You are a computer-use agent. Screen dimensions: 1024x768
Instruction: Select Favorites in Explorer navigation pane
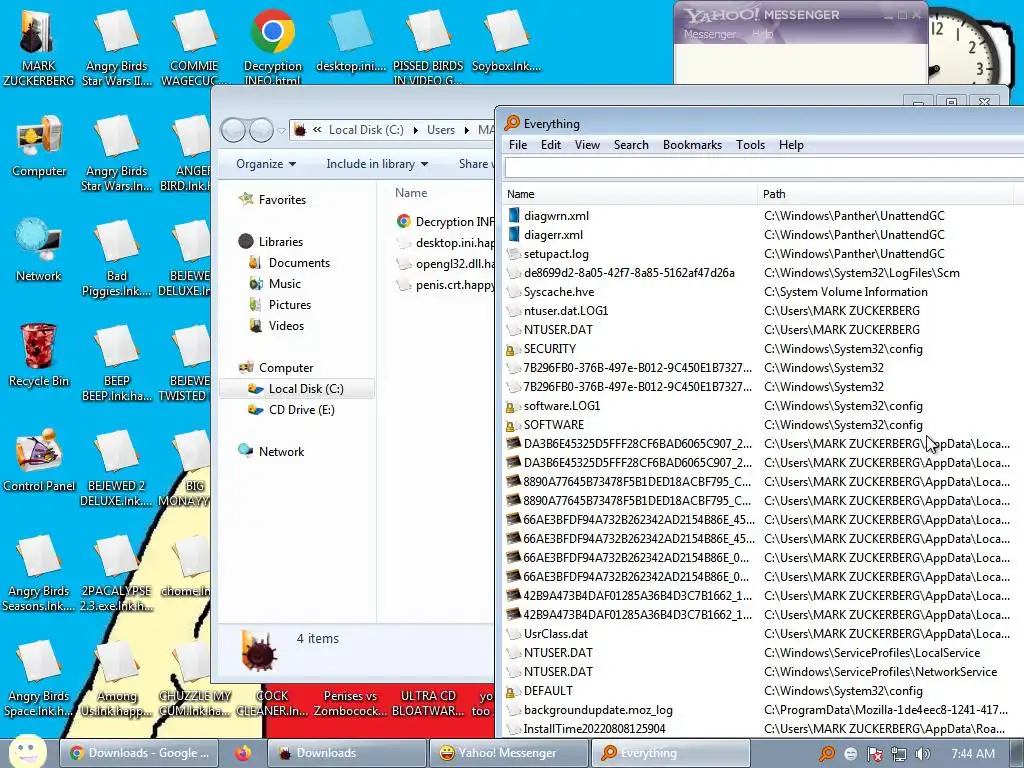(x=281, y=200)
